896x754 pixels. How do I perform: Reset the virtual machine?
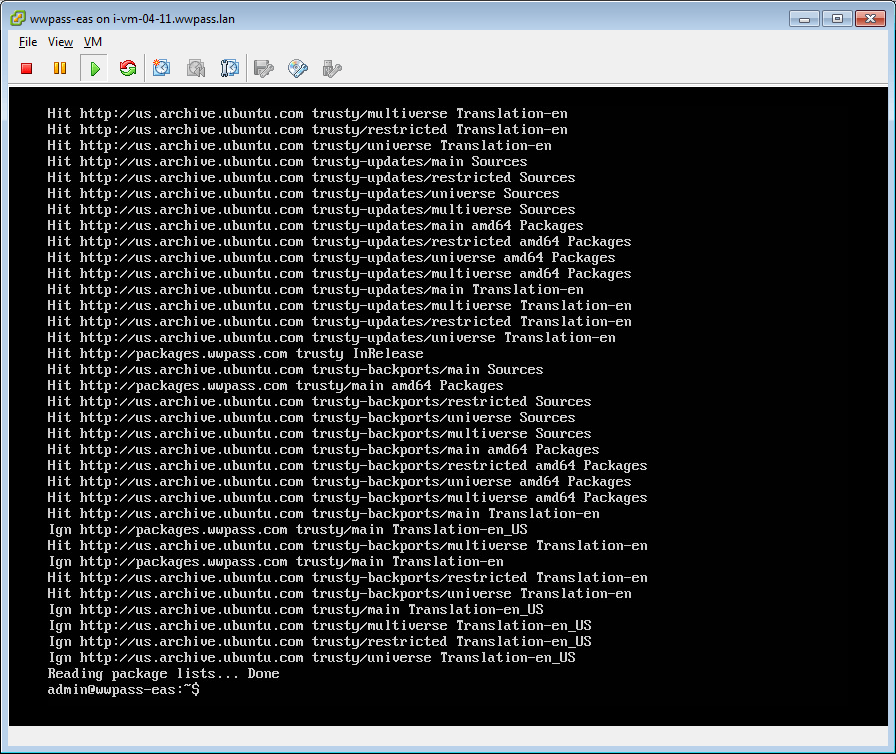[x=128, y=68]
